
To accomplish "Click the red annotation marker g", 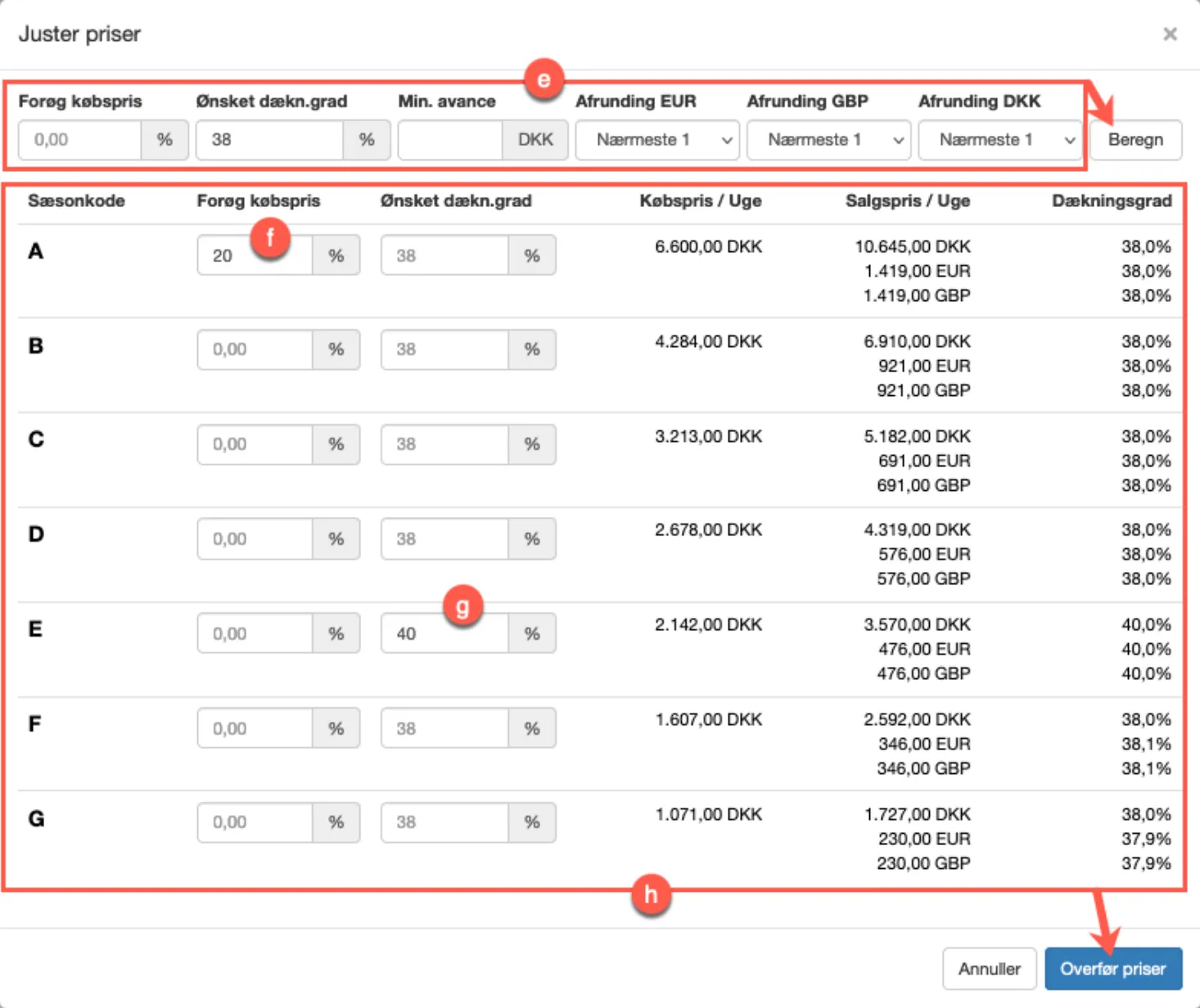I will click(x=462, y=606).
